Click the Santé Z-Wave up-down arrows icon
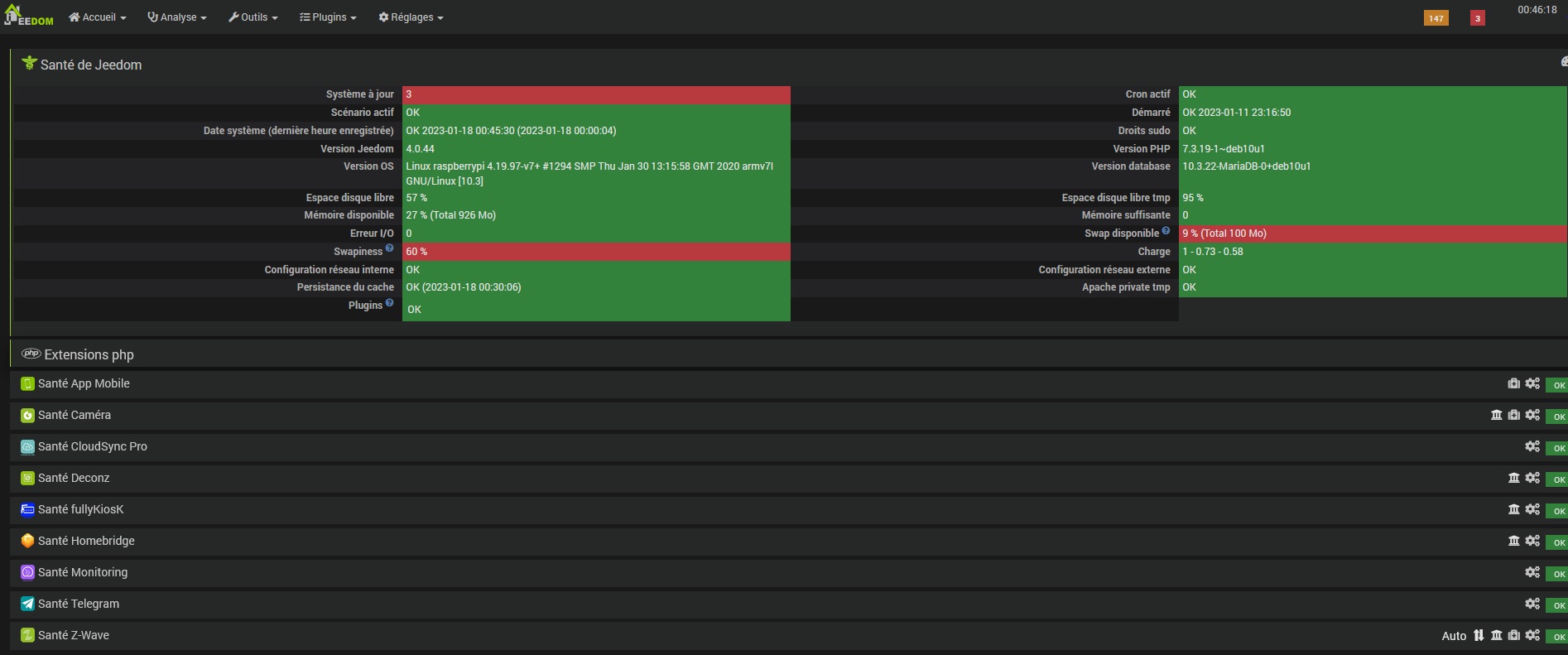This screenshot has width=1568, height=655. 1479,635
